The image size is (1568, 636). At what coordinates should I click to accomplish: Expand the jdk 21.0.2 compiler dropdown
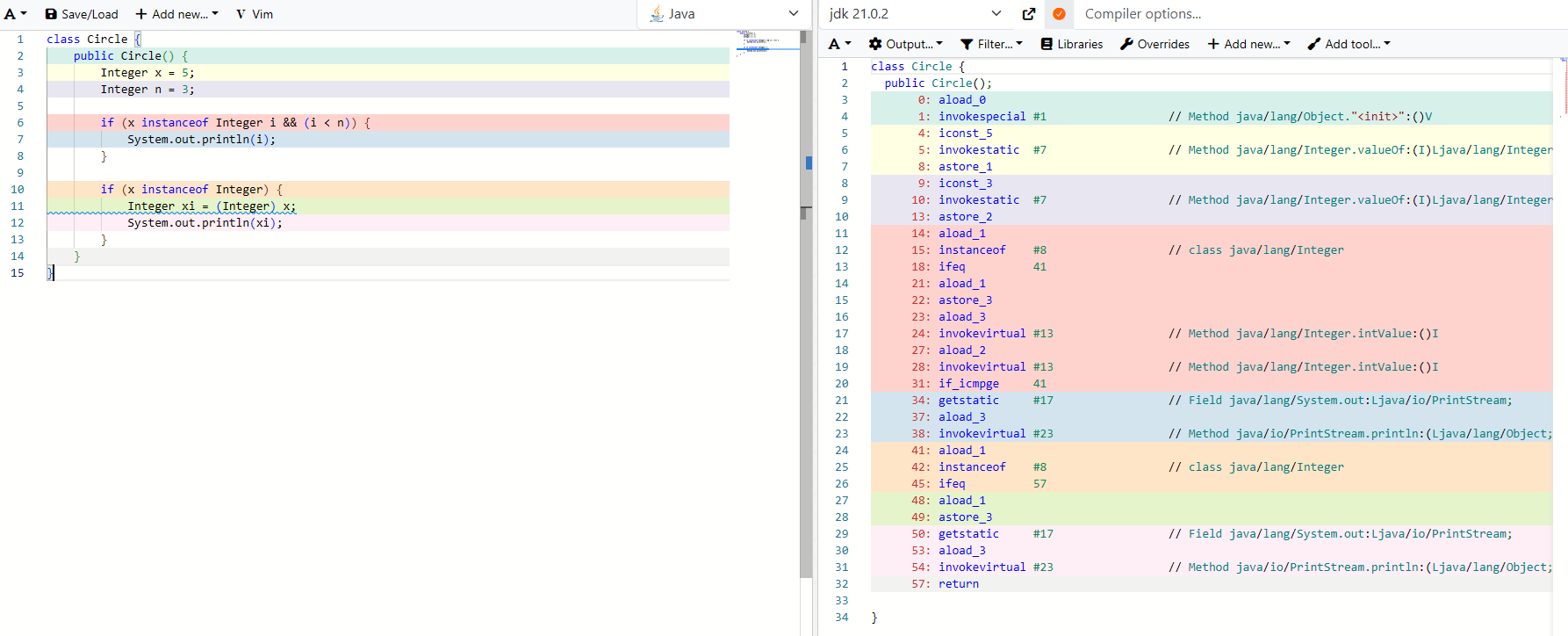tap(914, 14)
